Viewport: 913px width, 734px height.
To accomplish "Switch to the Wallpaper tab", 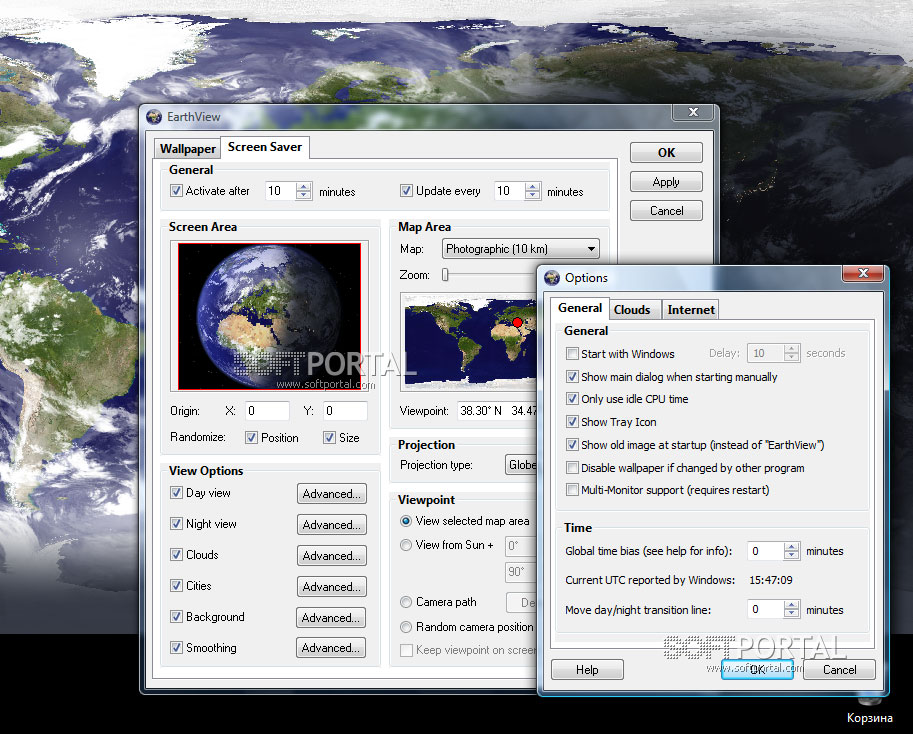I will pos(187,148).
